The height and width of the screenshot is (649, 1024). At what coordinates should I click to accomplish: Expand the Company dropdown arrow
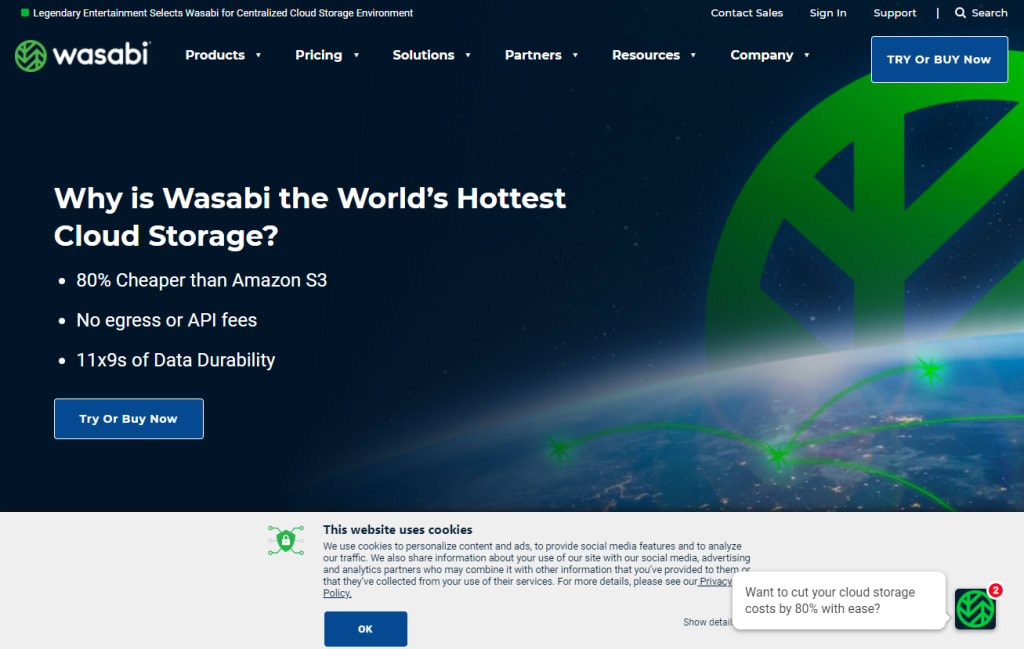click(x=807, y=55)
